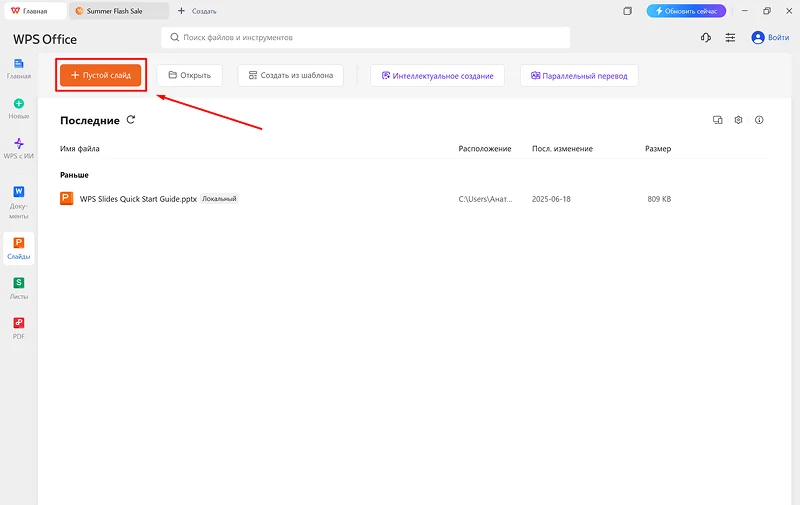Open WPS с ИИ in sidebar

click(19, 144)
